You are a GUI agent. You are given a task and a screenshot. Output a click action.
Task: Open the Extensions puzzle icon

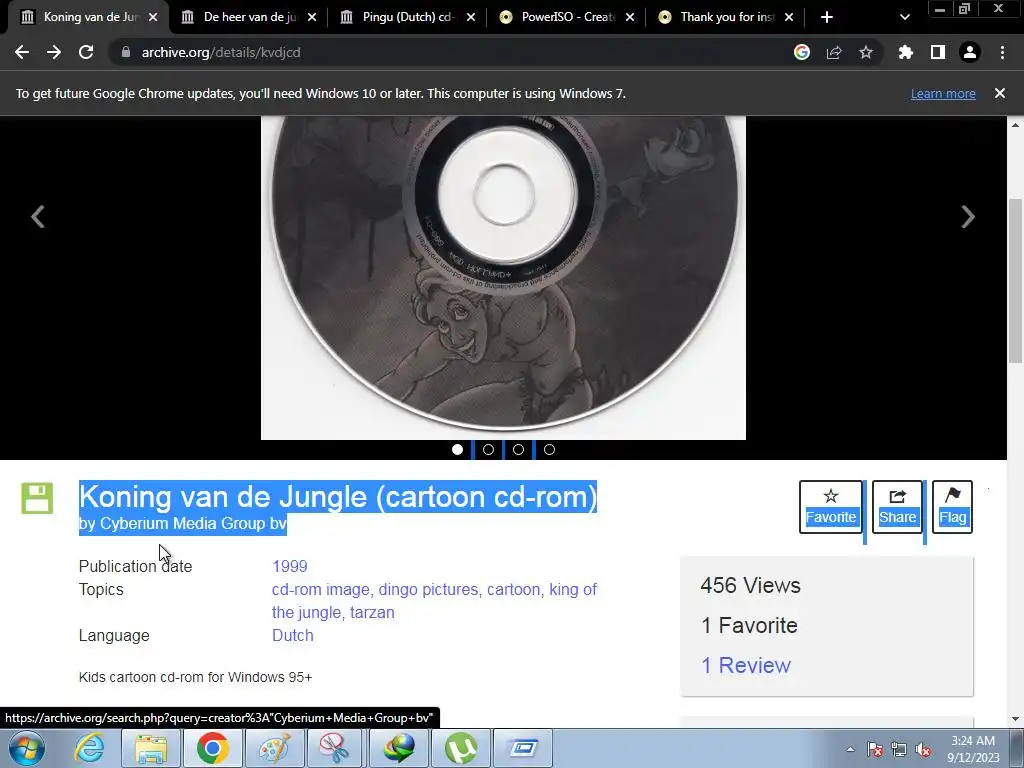pyautogui.click(x=906, y=52)
